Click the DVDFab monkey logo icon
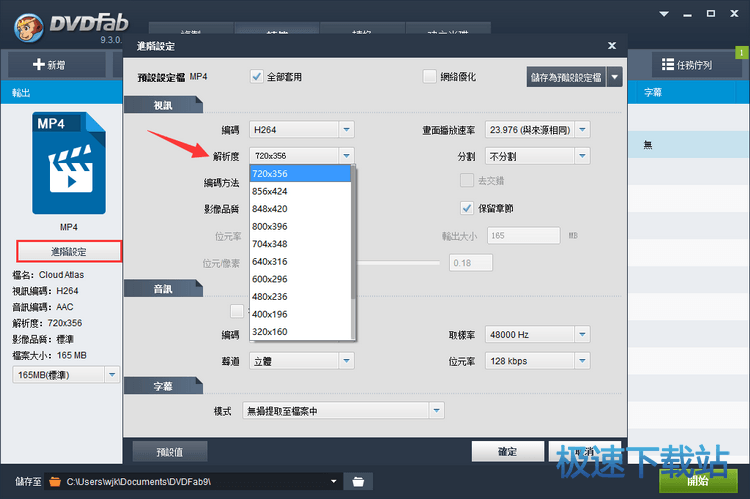Image resolution: width=750 pixels, height=499 pixels. click(29, 27)
